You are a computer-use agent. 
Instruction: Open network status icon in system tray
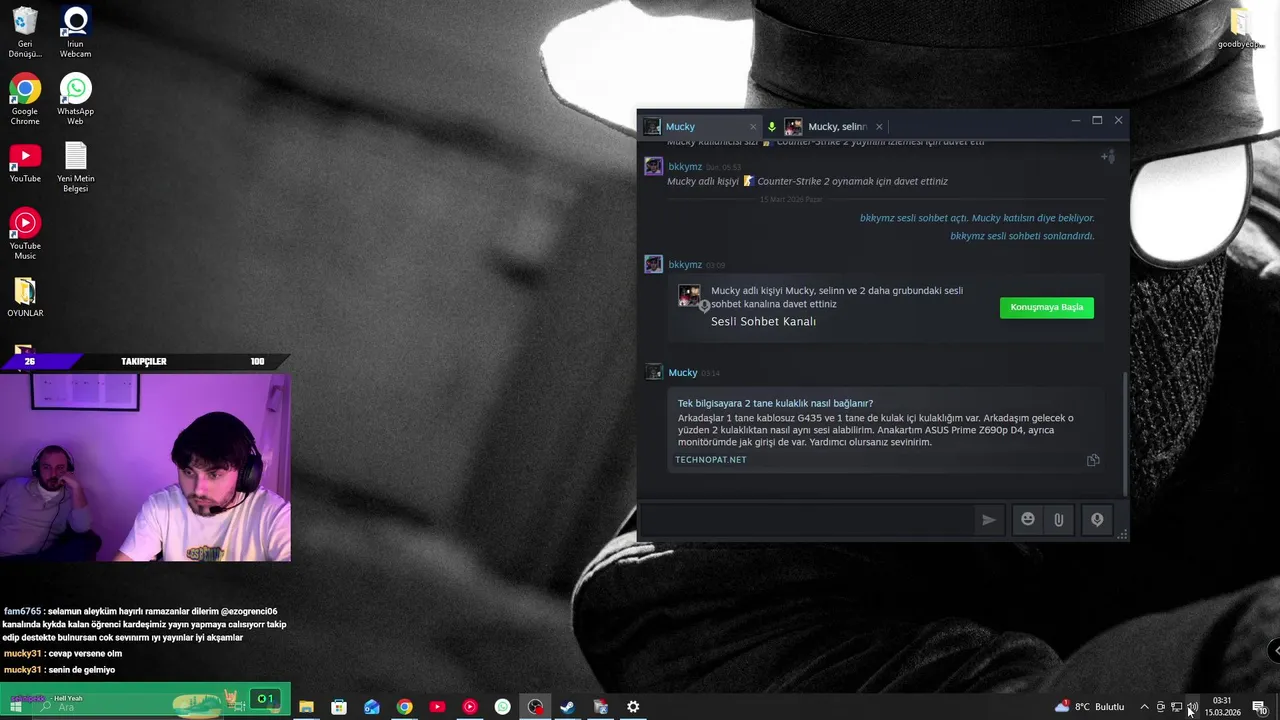point(1176,707)
